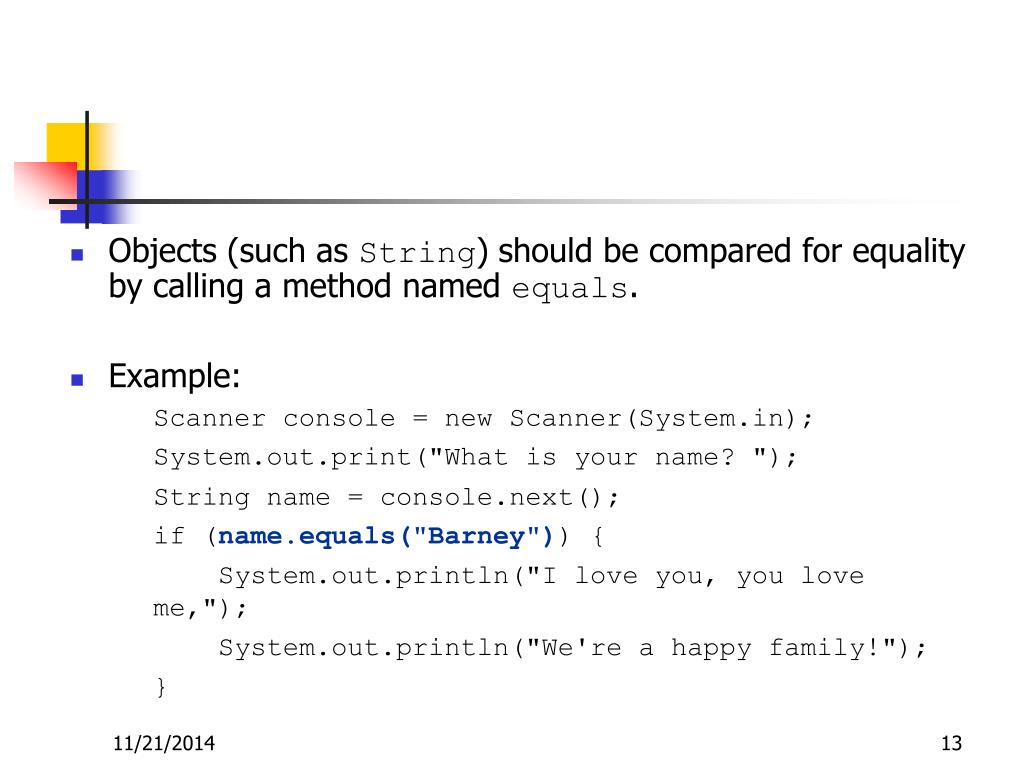Viewport: 1024px width, 768px height.
Task: Click the slide number 13
Action: point(952,743)
